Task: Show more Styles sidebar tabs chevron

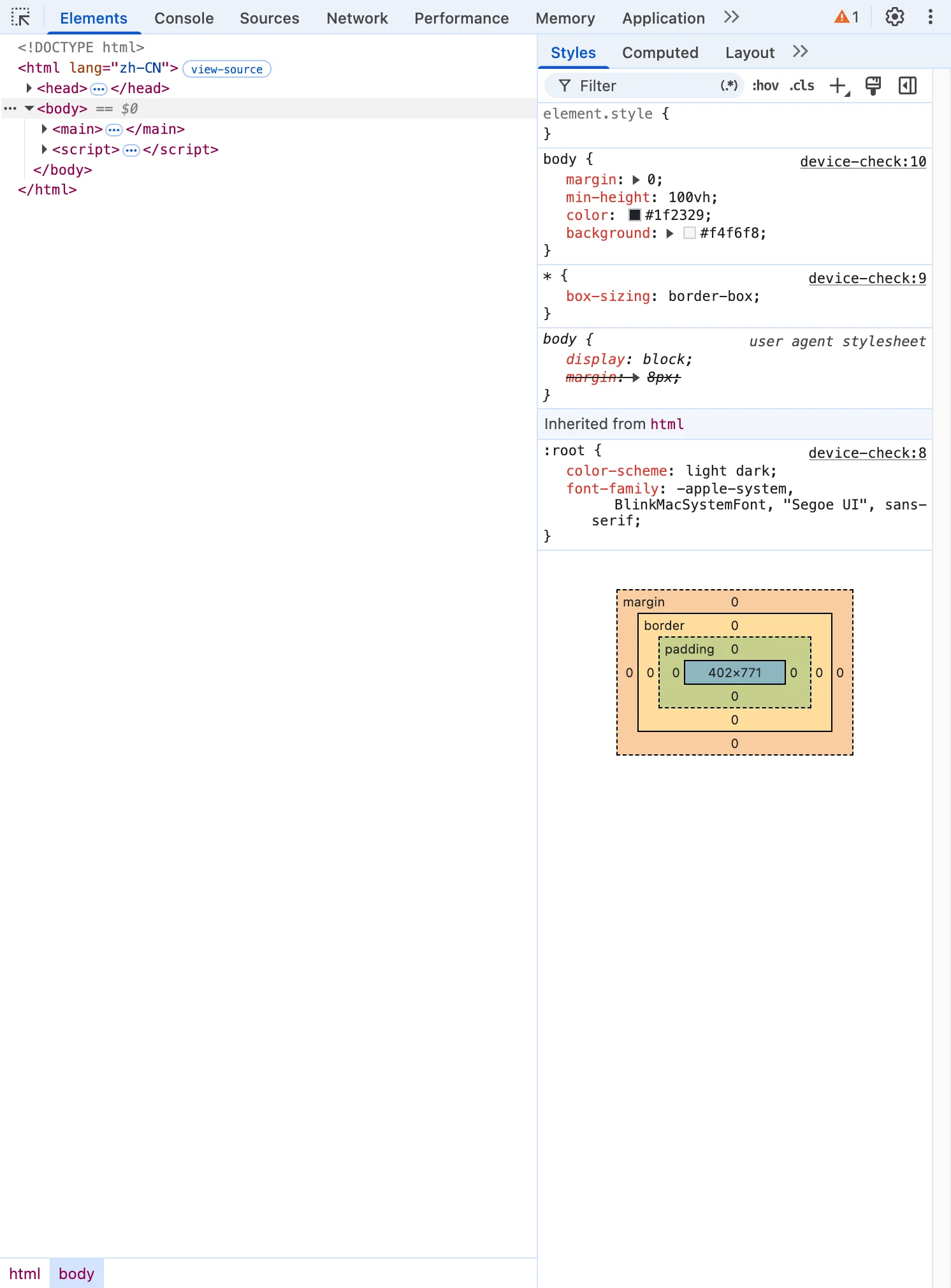Action: (x=801, y=52)
